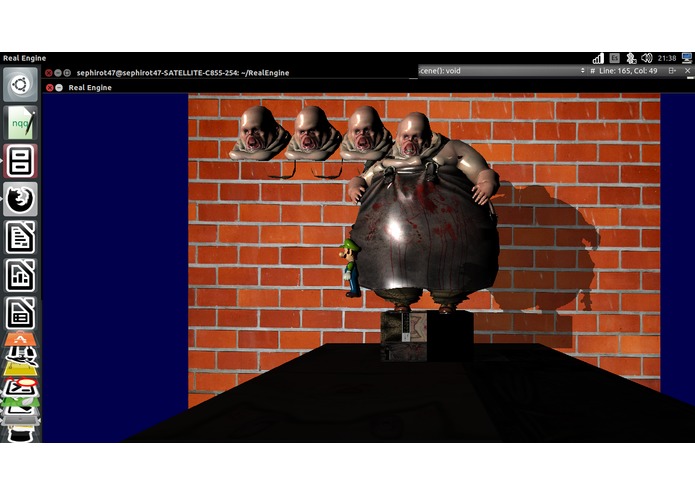Open the editor split view dropdown

[x=672, y=71]
